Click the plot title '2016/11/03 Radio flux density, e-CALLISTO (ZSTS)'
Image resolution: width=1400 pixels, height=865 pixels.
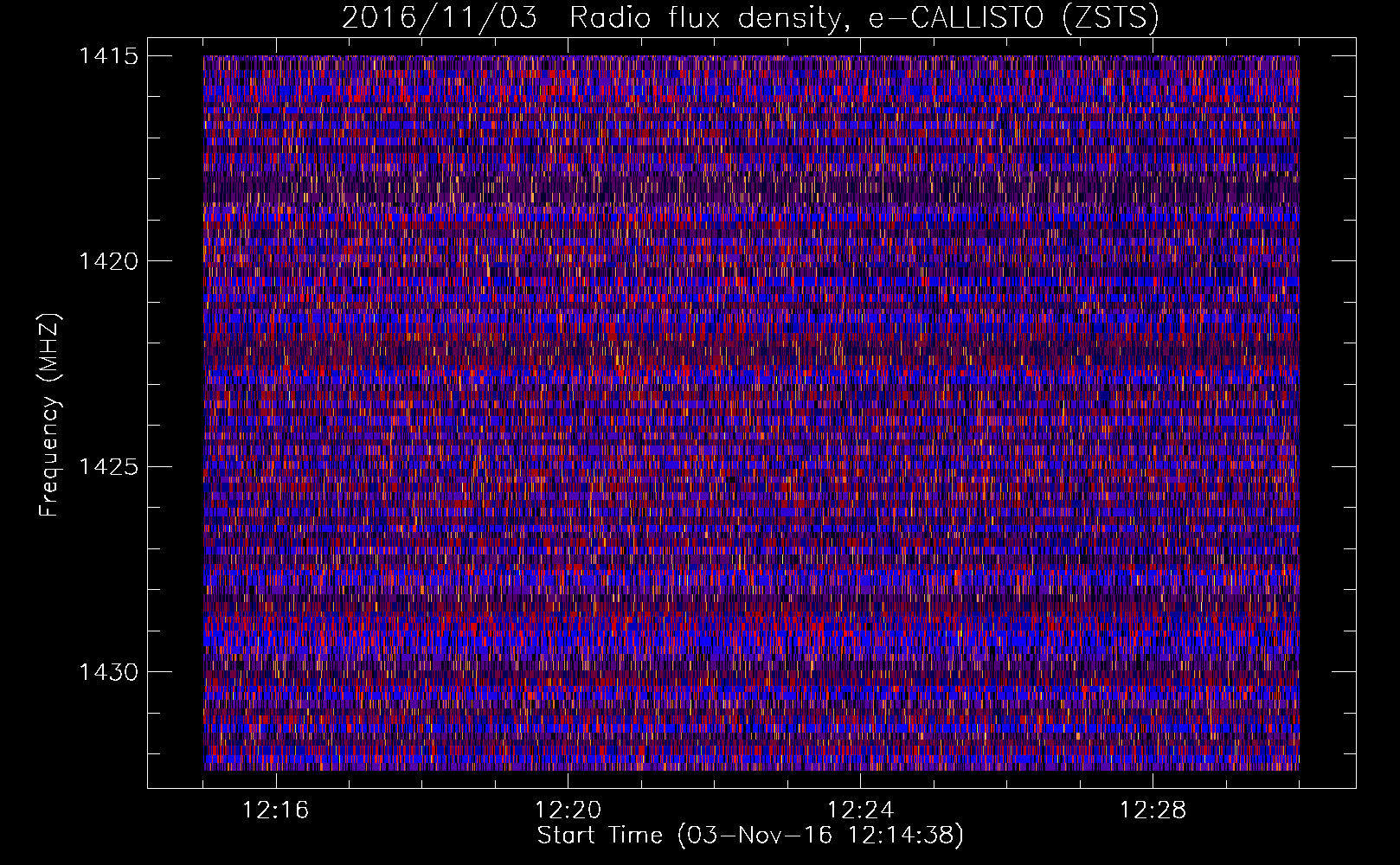[750, 18]
